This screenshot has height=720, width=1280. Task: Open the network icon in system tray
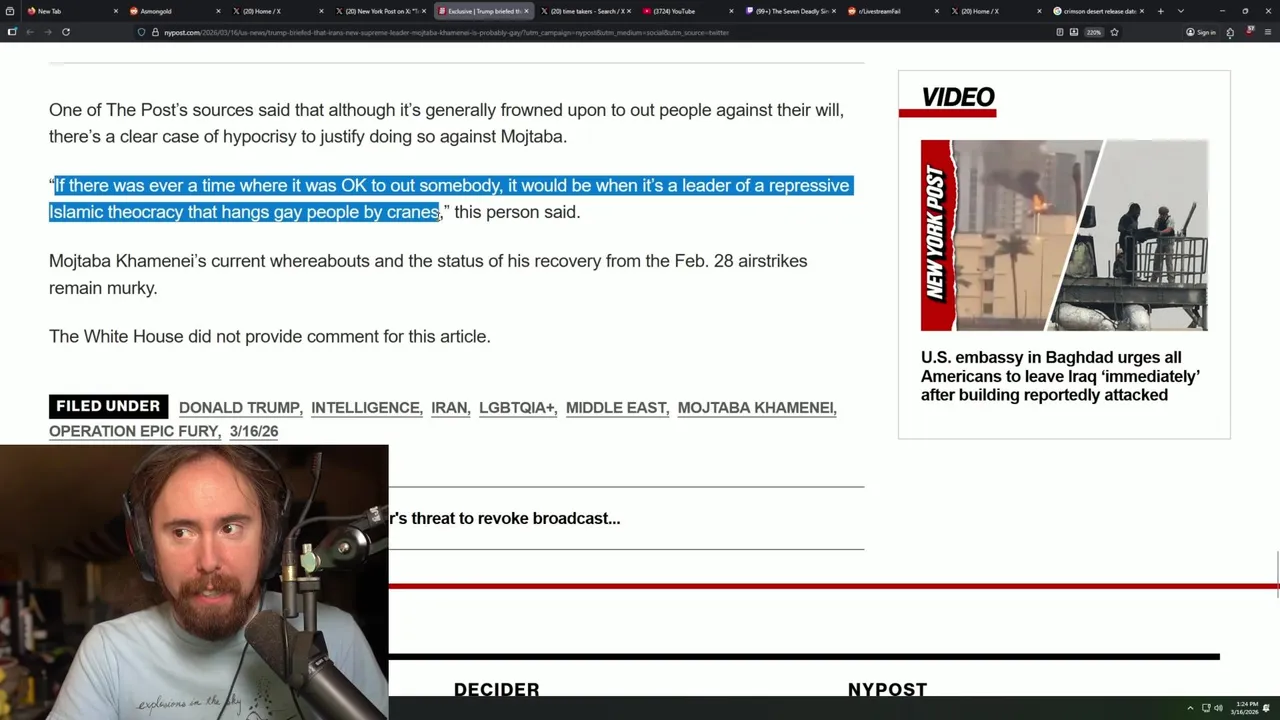tap(1206, 708)
